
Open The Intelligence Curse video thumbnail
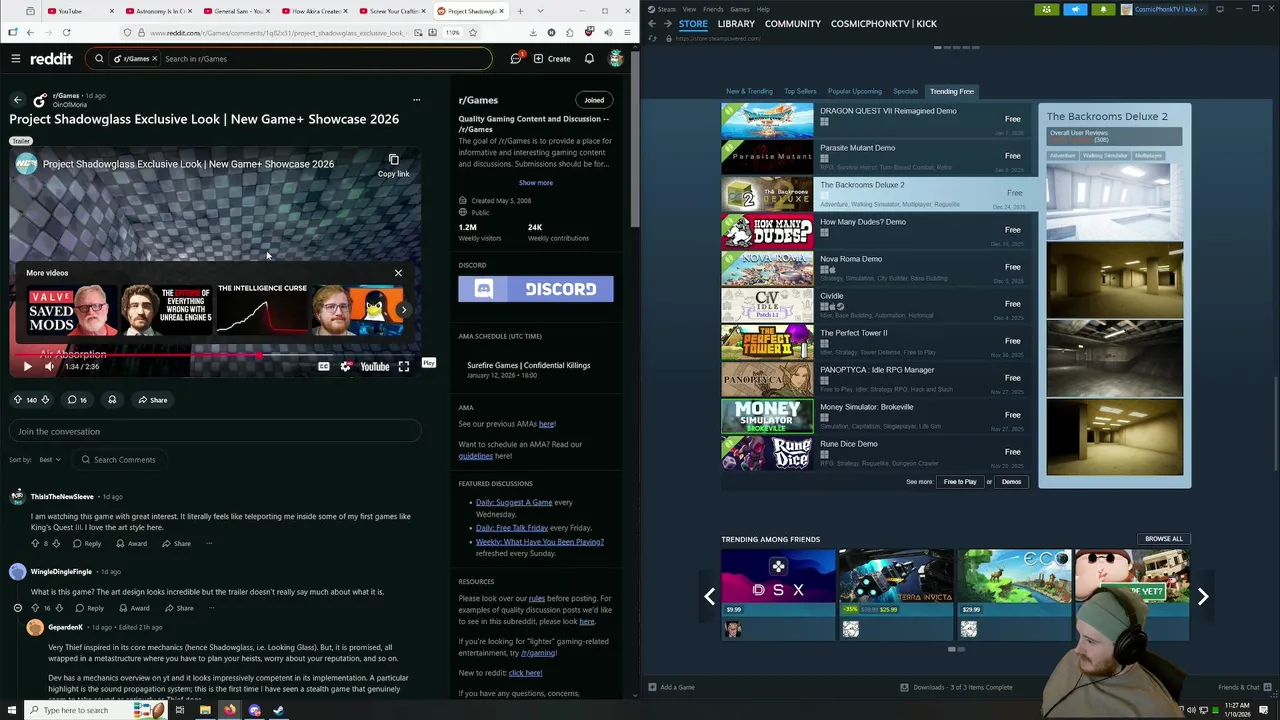coord(262,310)
